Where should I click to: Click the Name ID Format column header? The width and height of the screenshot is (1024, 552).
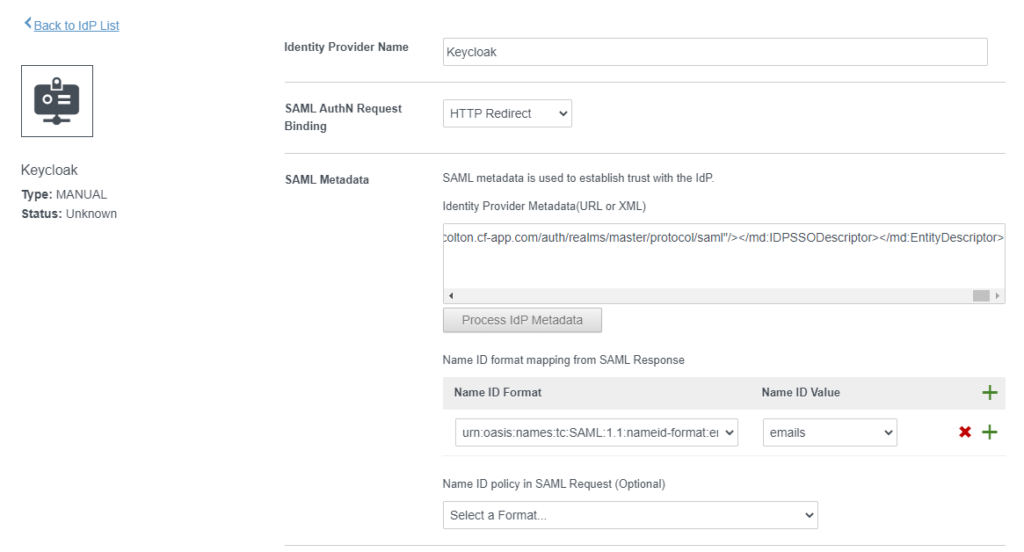pos(498,393)
